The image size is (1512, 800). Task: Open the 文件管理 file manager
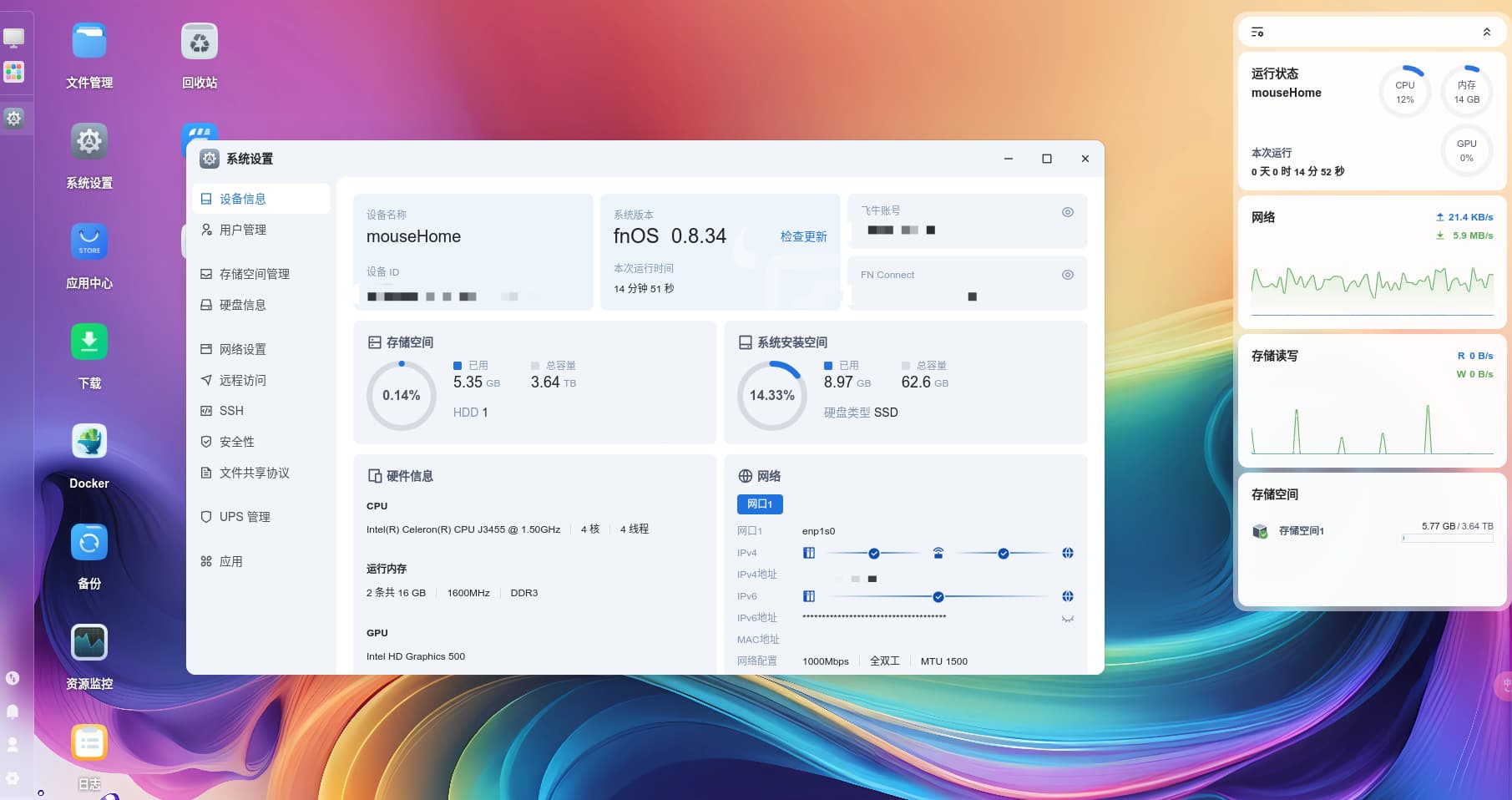point(89,42)
